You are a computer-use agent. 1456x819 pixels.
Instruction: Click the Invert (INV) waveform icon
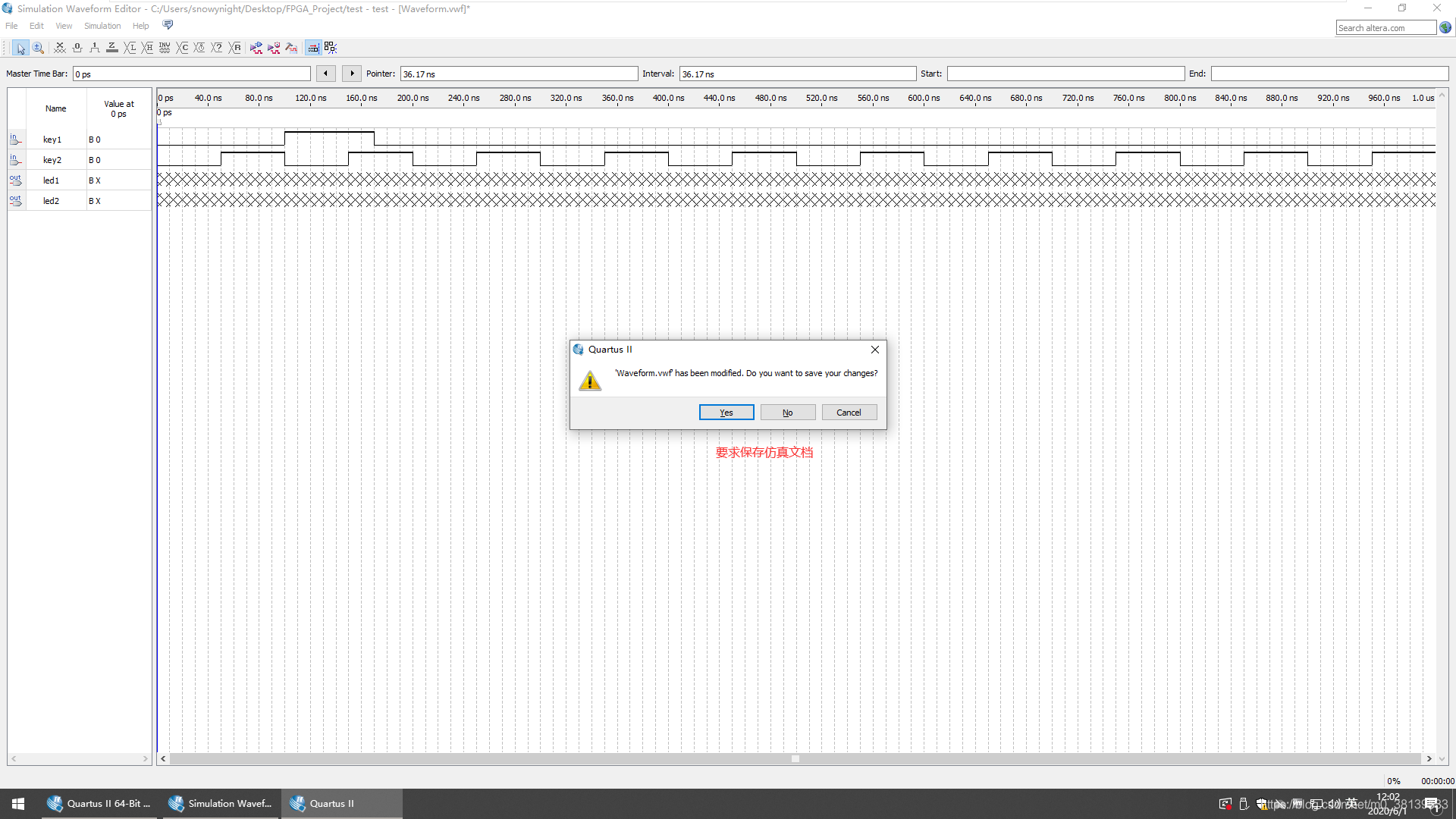point(165,48)
